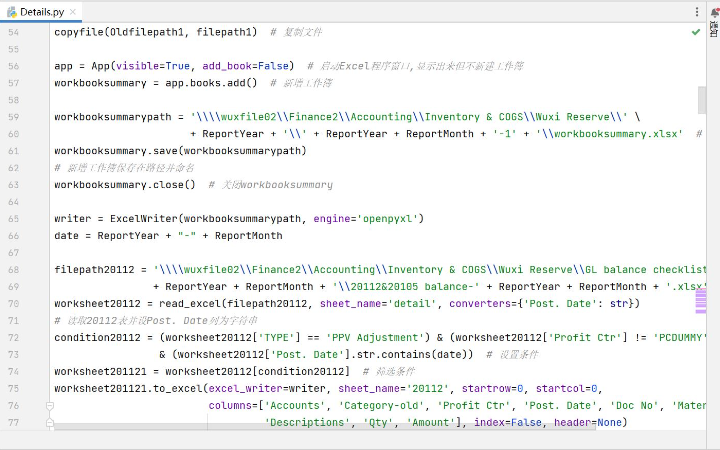Collapse the code fold marker at line 76

[50, 406]
